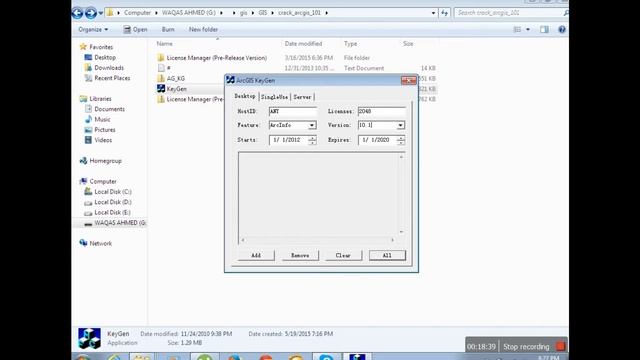The width and height of the screenshot is (640, 360).
Task: Select Network in navigation pane
Action: [x=100, y=243]
